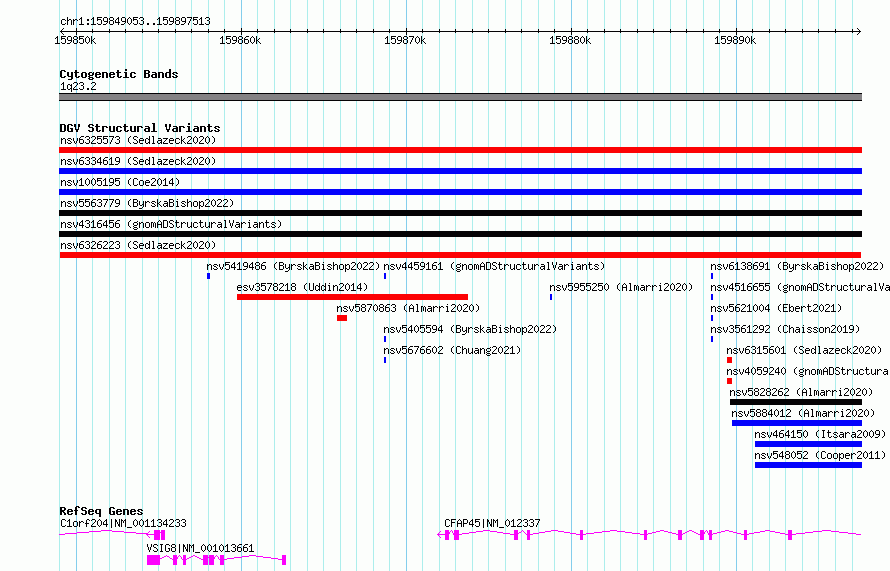Click the nsv6334619 (Sedlazeck2020) label
This screenshot has width=890, height=571.
[x=138, y=161]
